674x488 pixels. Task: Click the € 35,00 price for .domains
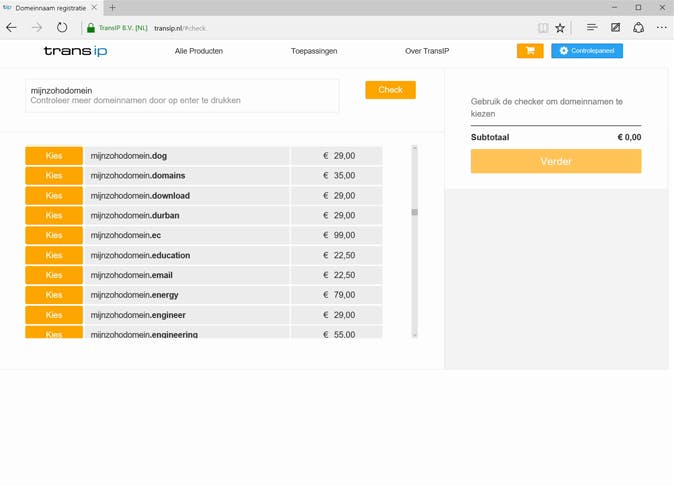point(339,175)
